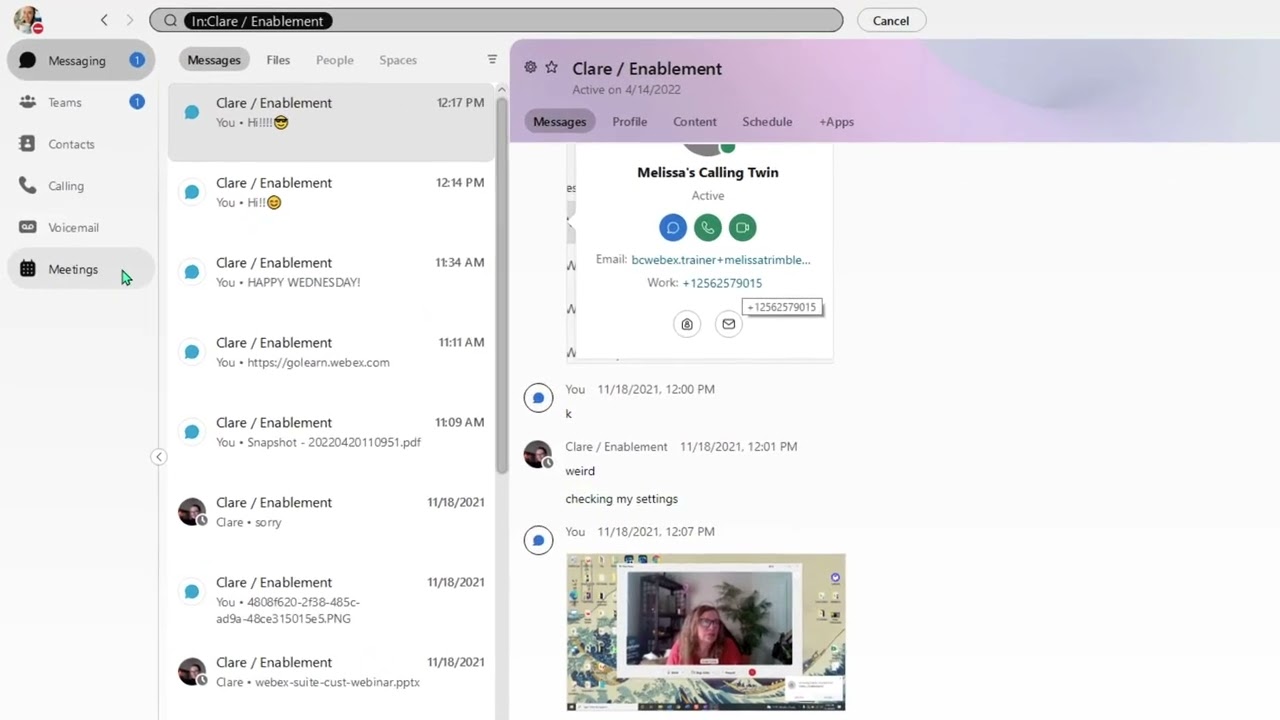The image size is (1280, 720).
Task: Select the Spaces search filter tab
Action: (x=398, y=60)
